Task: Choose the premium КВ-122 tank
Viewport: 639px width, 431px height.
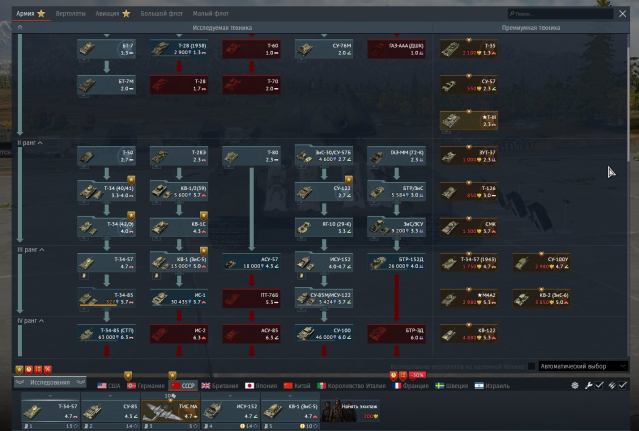Action: coord(470,332)
